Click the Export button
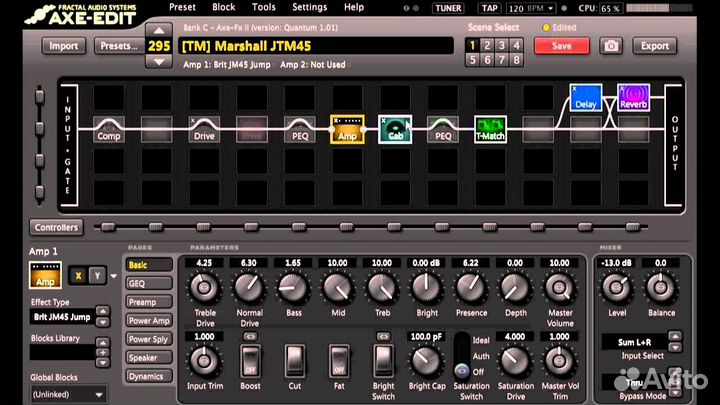Viewport: 720px width, 405px height. pyautogui.click(x=655, y=46)
